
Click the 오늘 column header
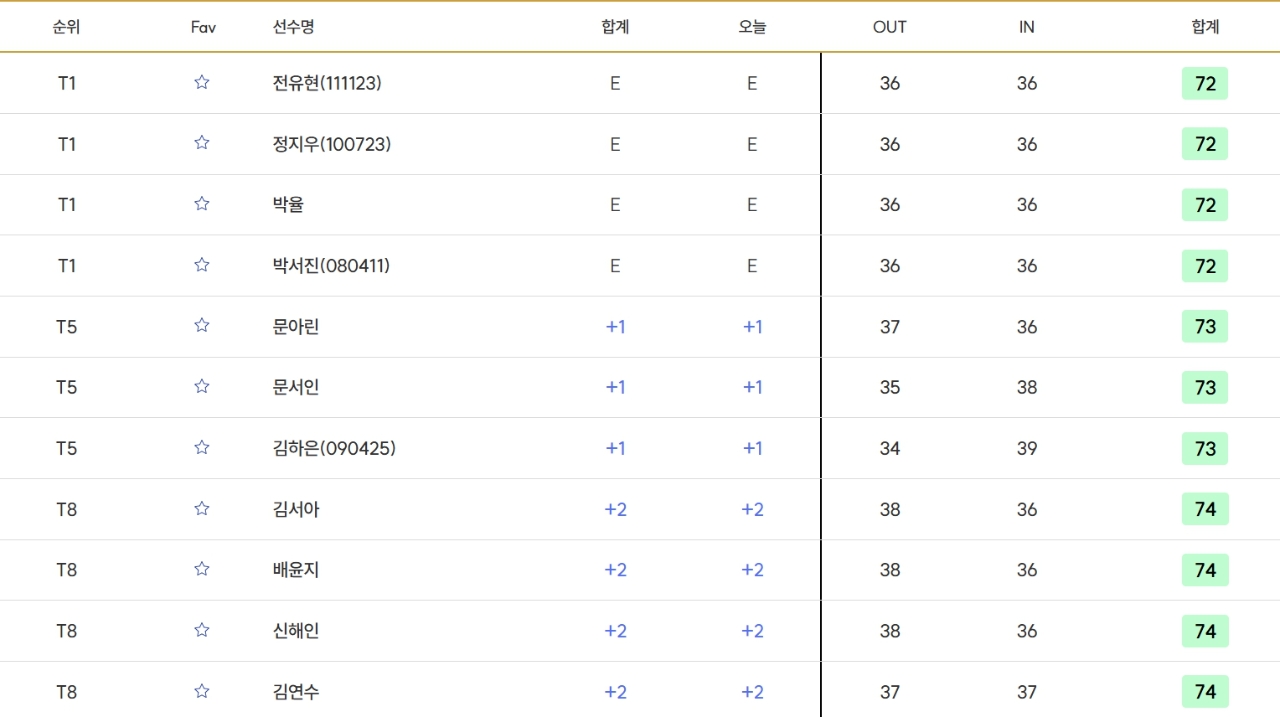point(752,27)
